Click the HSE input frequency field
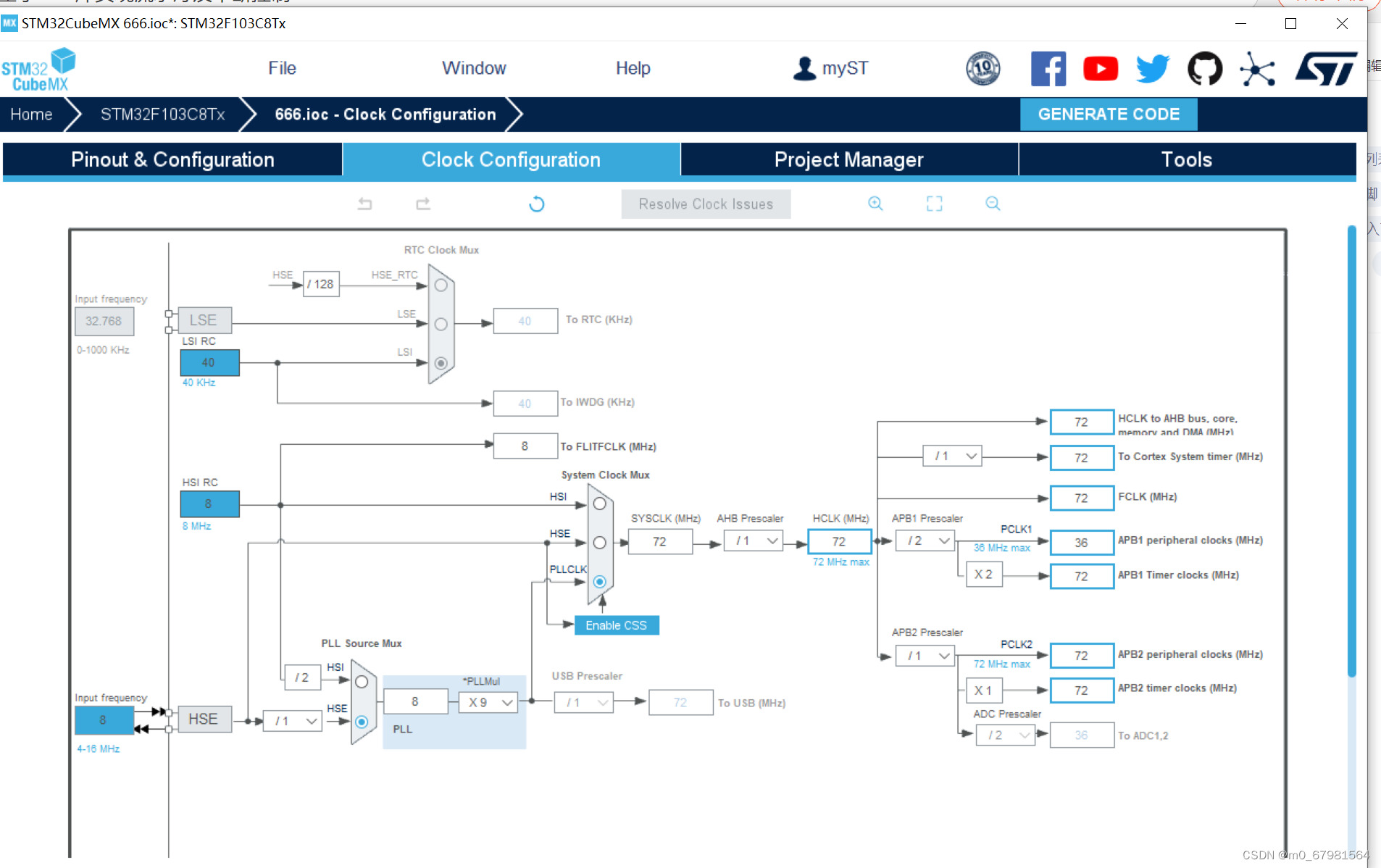Screen dimensions: 1381x868 tap(104, 720)
